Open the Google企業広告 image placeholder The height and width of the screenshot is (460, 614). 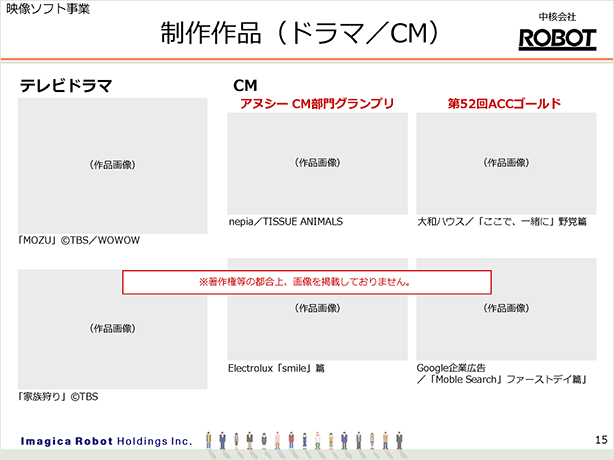point(506,309)
